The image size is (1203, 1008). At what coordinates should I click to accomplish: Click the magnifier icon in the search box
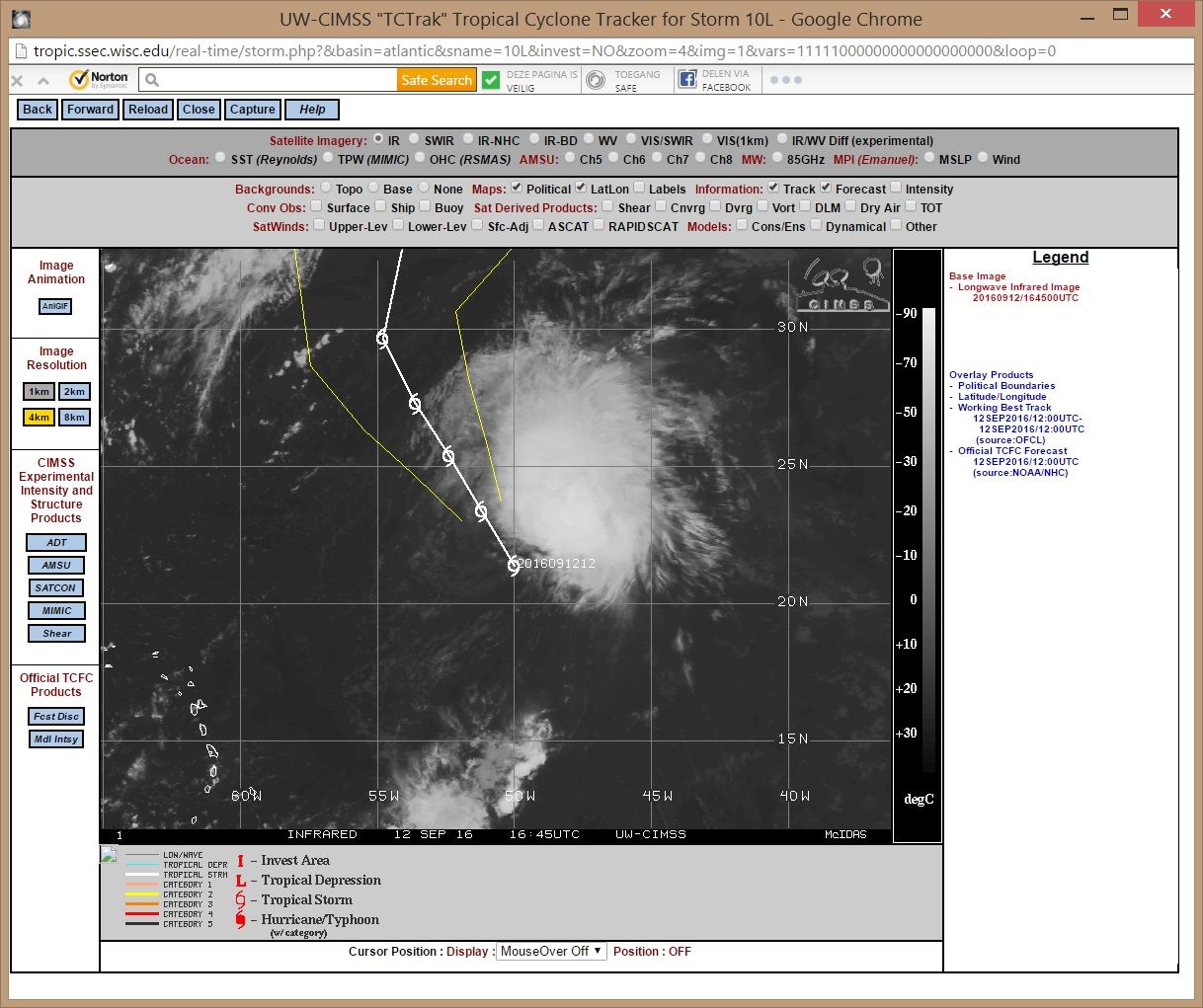pyautogui.click(x=152, y=80)
